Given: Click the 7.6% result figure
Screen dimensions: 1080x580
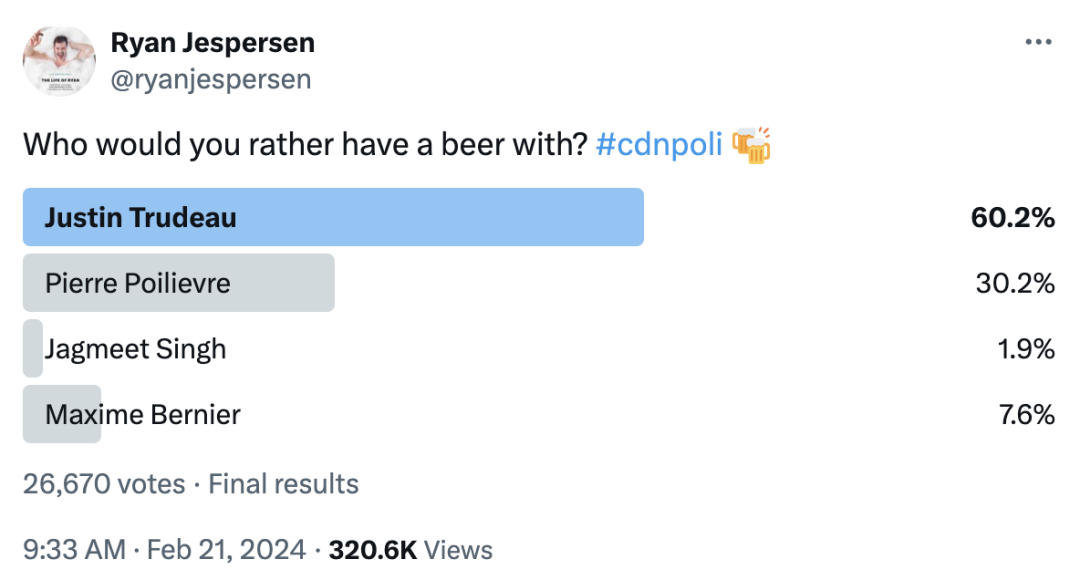Looking at the screenshot, I should pyautogui.click(x=1026, y=415).
